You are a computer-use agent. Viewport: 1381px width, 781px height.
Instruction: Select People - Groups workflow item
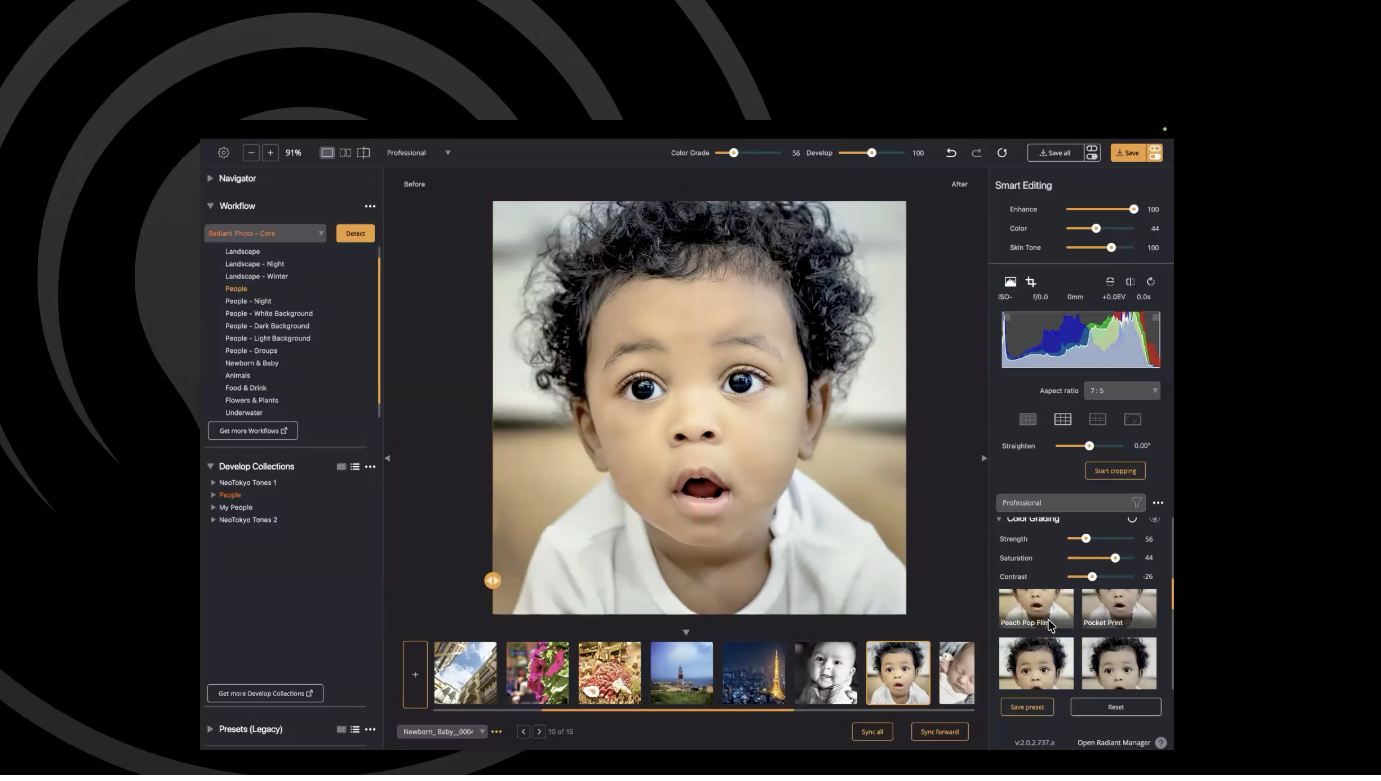tap(251, 351)
